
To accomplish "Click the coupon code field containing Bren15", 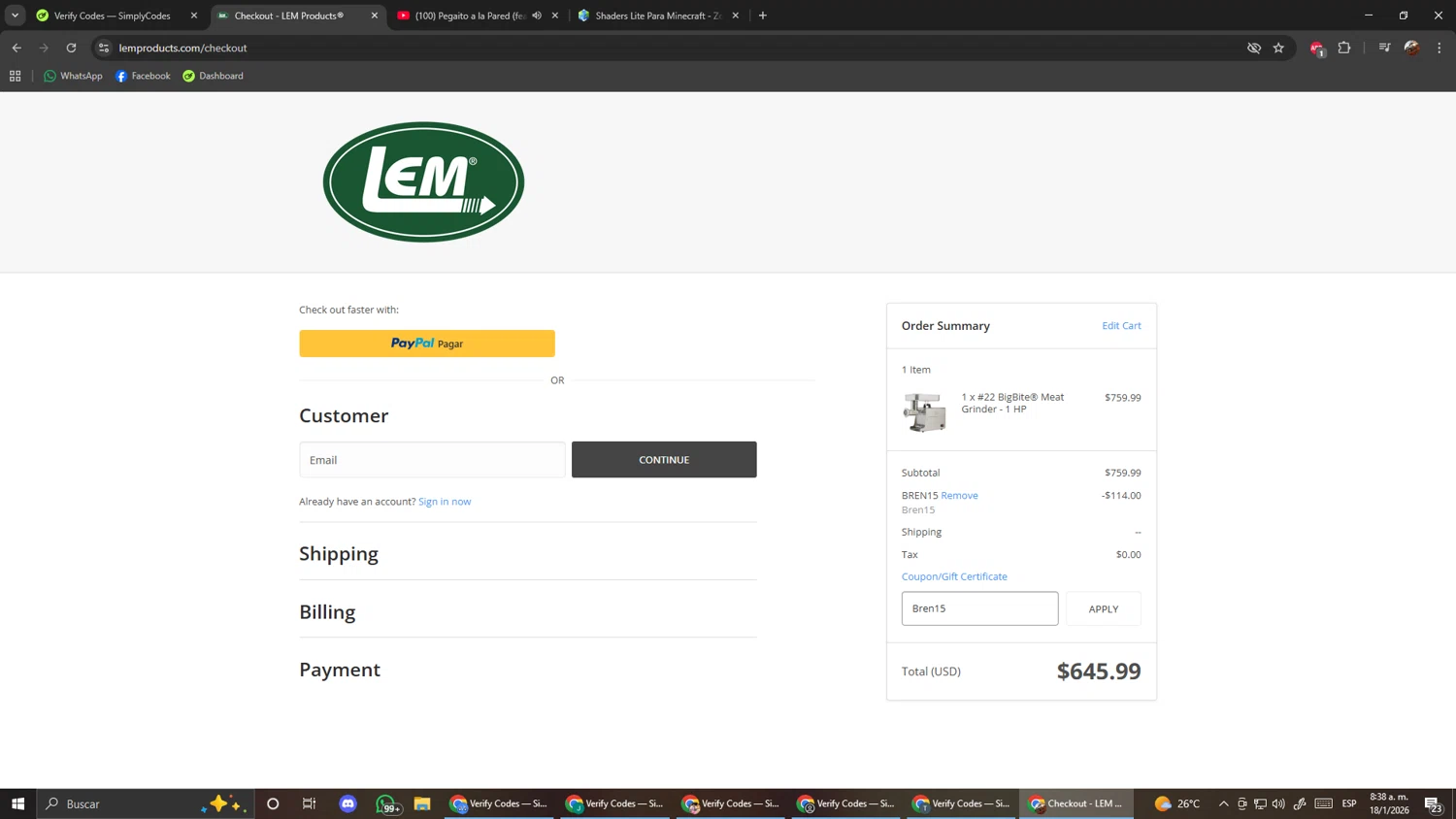I will point(979,608).
